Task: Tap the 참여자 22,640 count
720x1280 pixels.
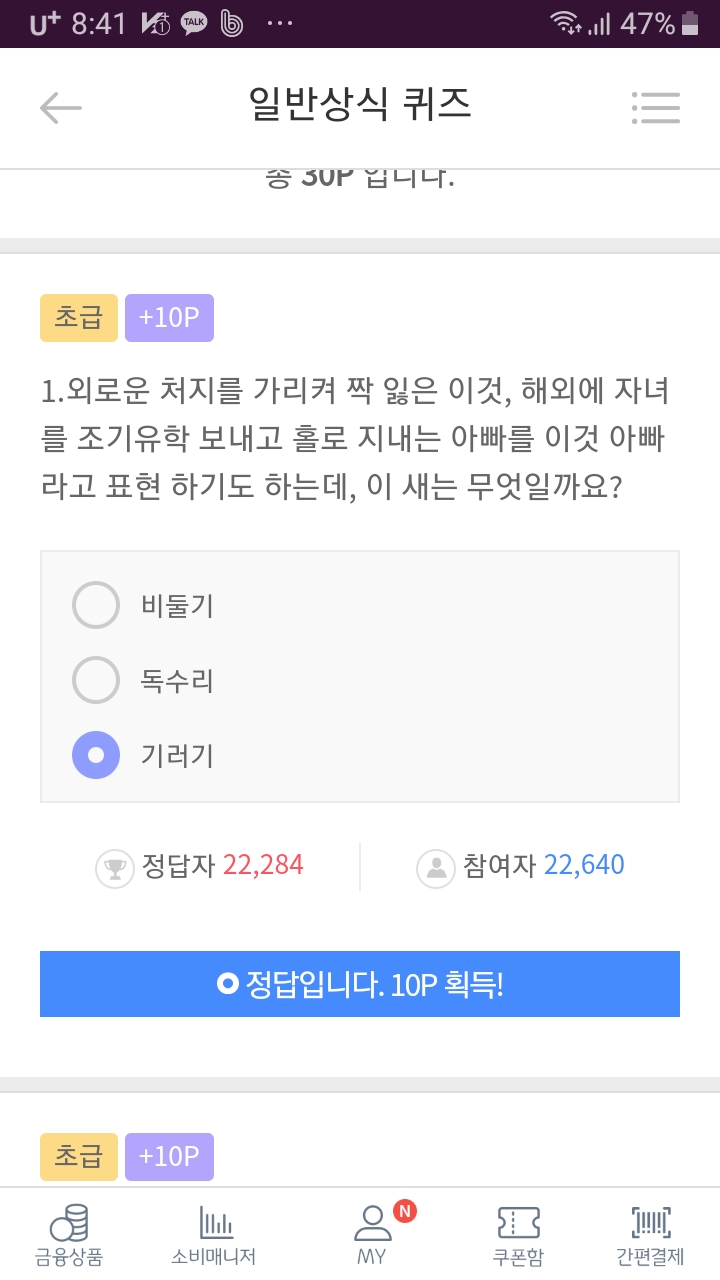Action: click(584, 865)
